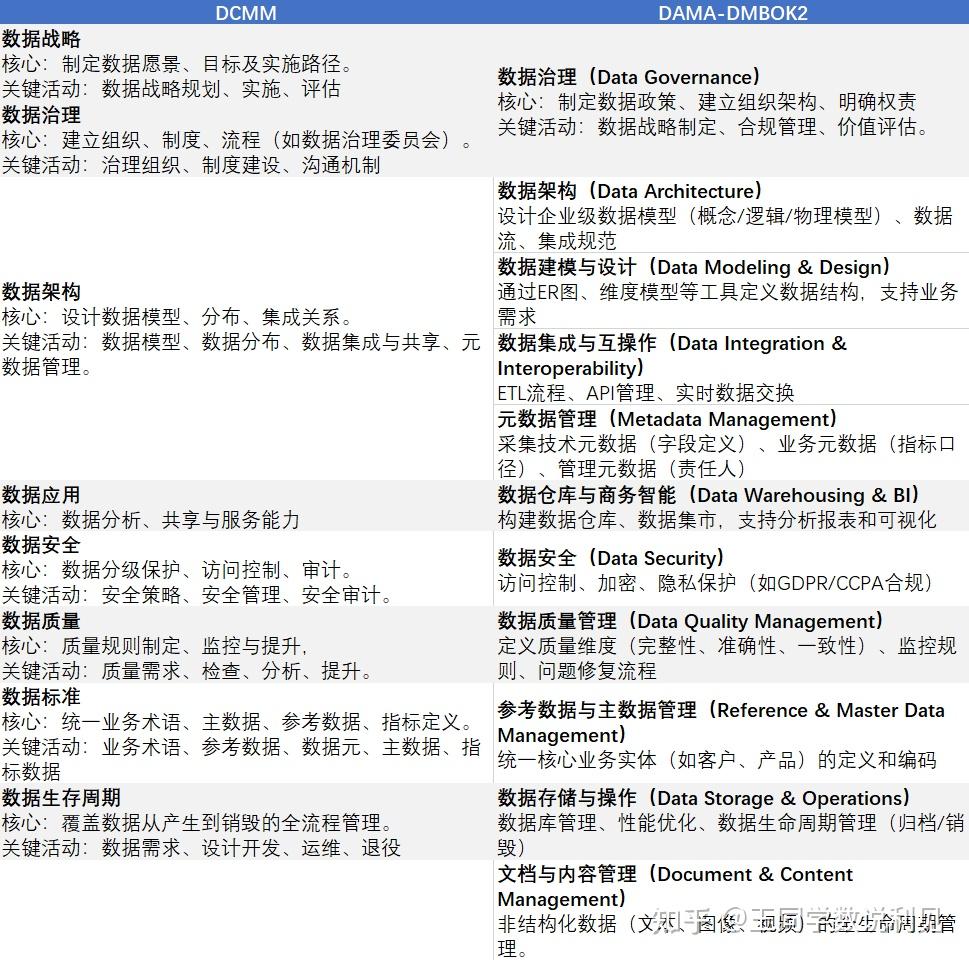This screenshot has height=960, width=969.
Task: Select the 数据架构 heading in DCMM column
Action: tap(41, 292)
